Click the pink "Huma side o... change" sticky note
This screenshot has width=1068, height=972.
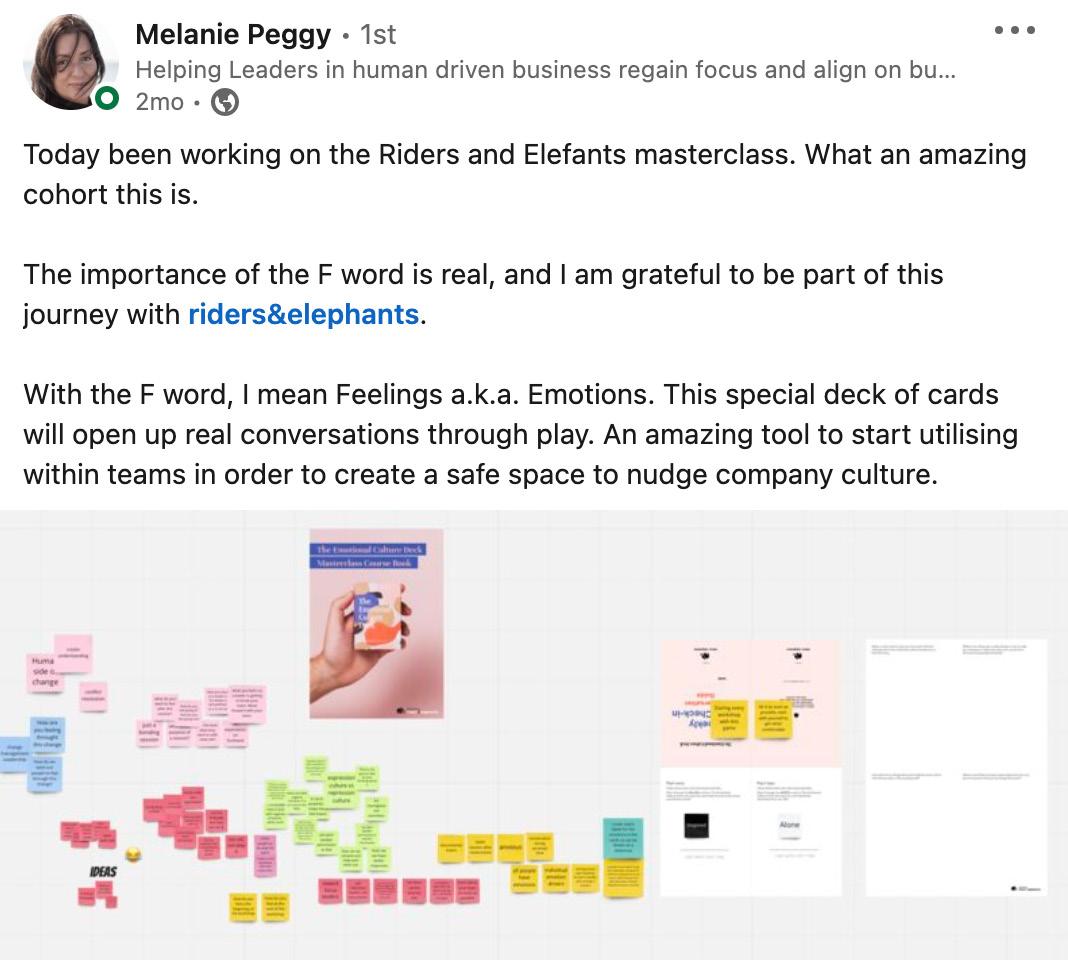pos(44,671)
